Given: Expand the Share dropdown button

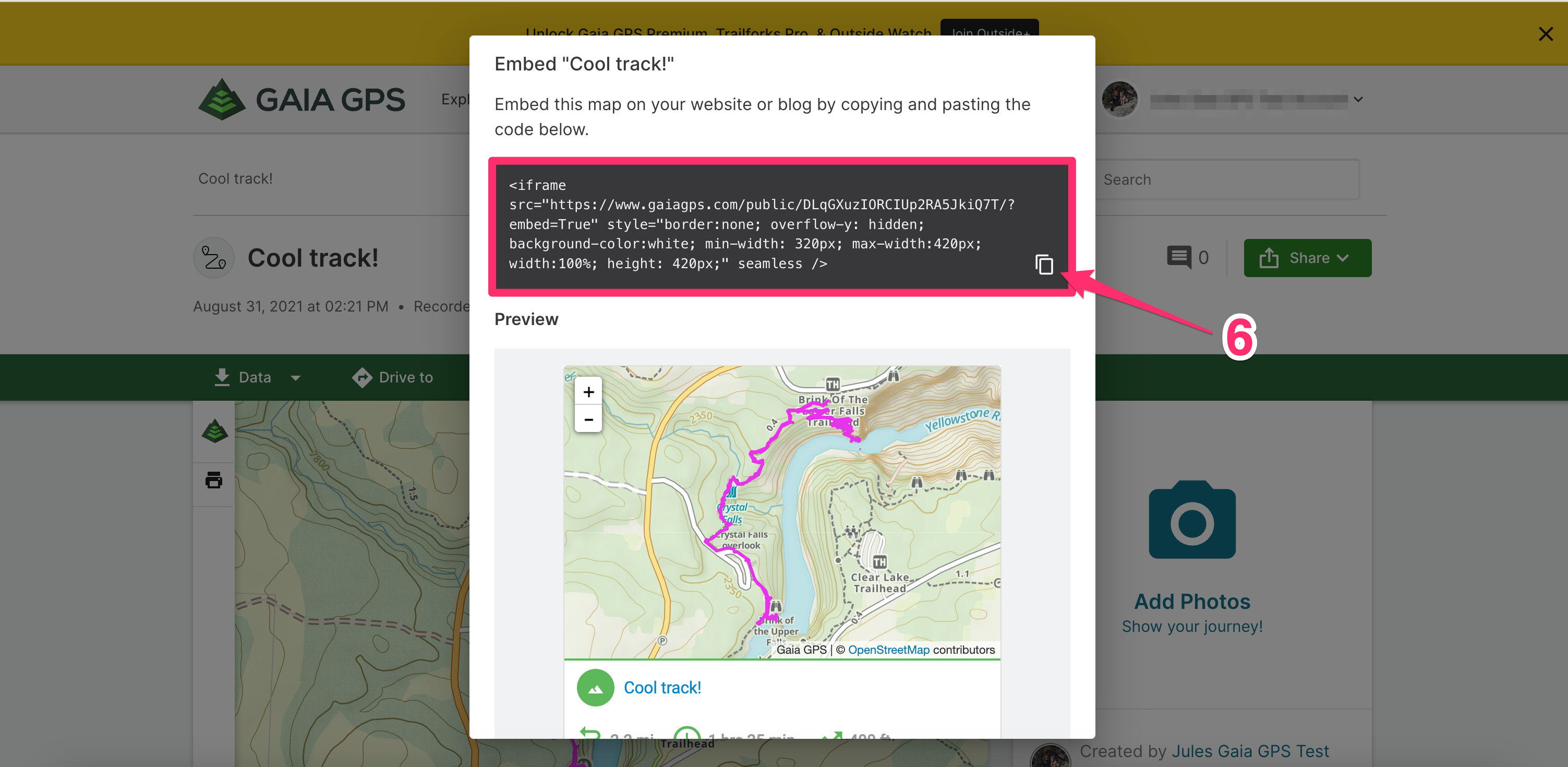Looking at the screenshot, I should click(1307, 258).
